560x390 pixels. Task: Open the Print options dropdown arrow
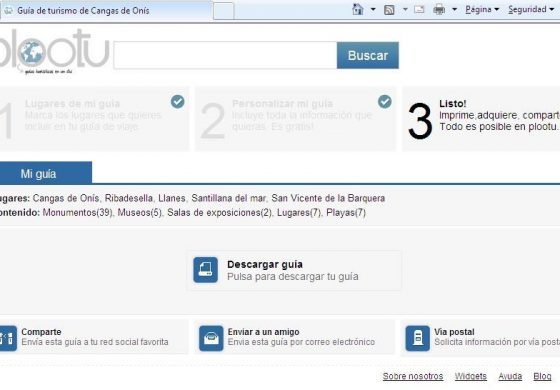[454, 10]
